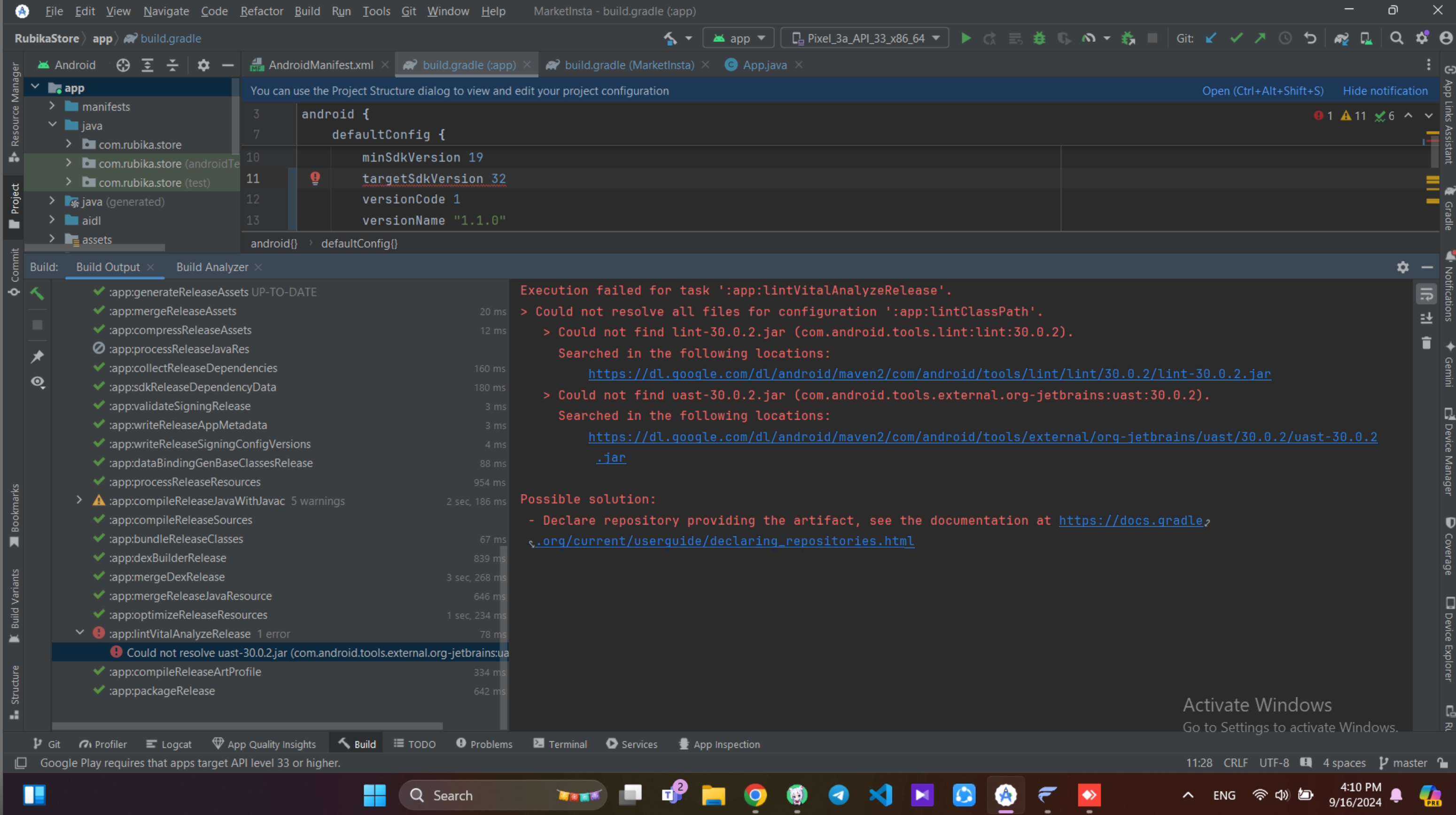Toggle soft-wrap in build output

1426,294
